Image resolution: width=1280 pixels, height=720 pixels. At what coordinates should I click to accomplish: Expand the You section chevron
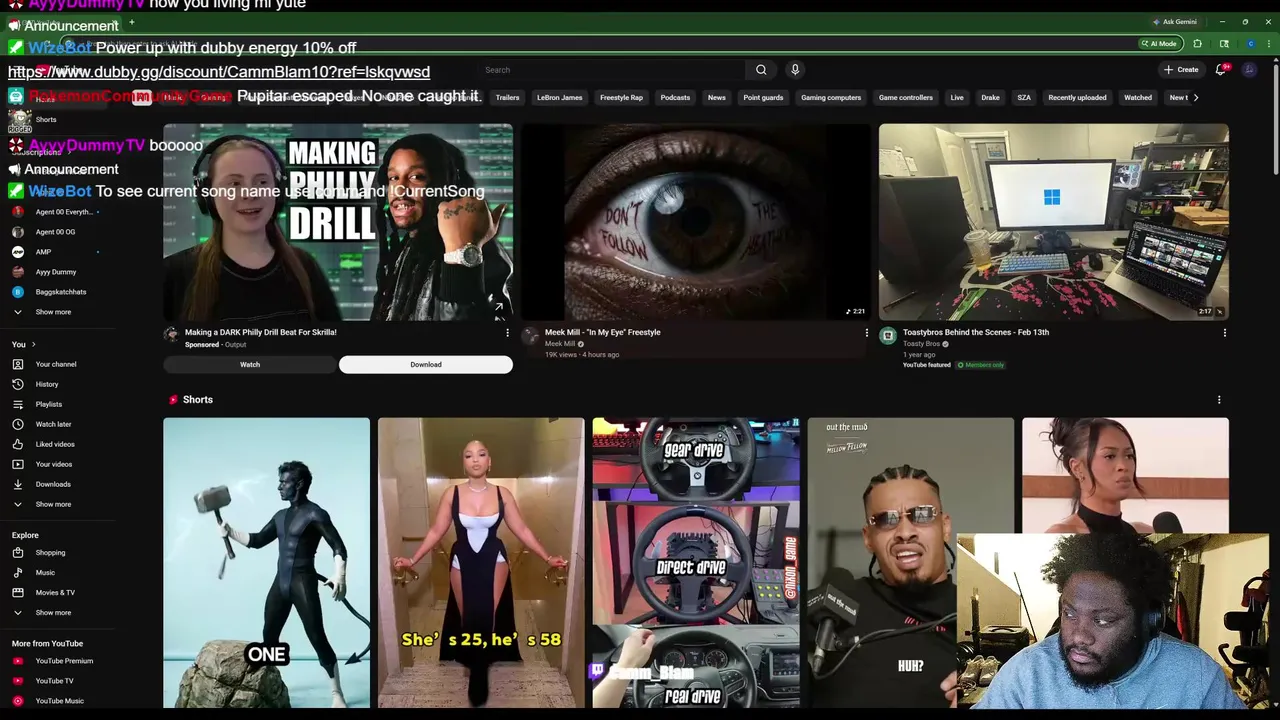coord(33,344)
